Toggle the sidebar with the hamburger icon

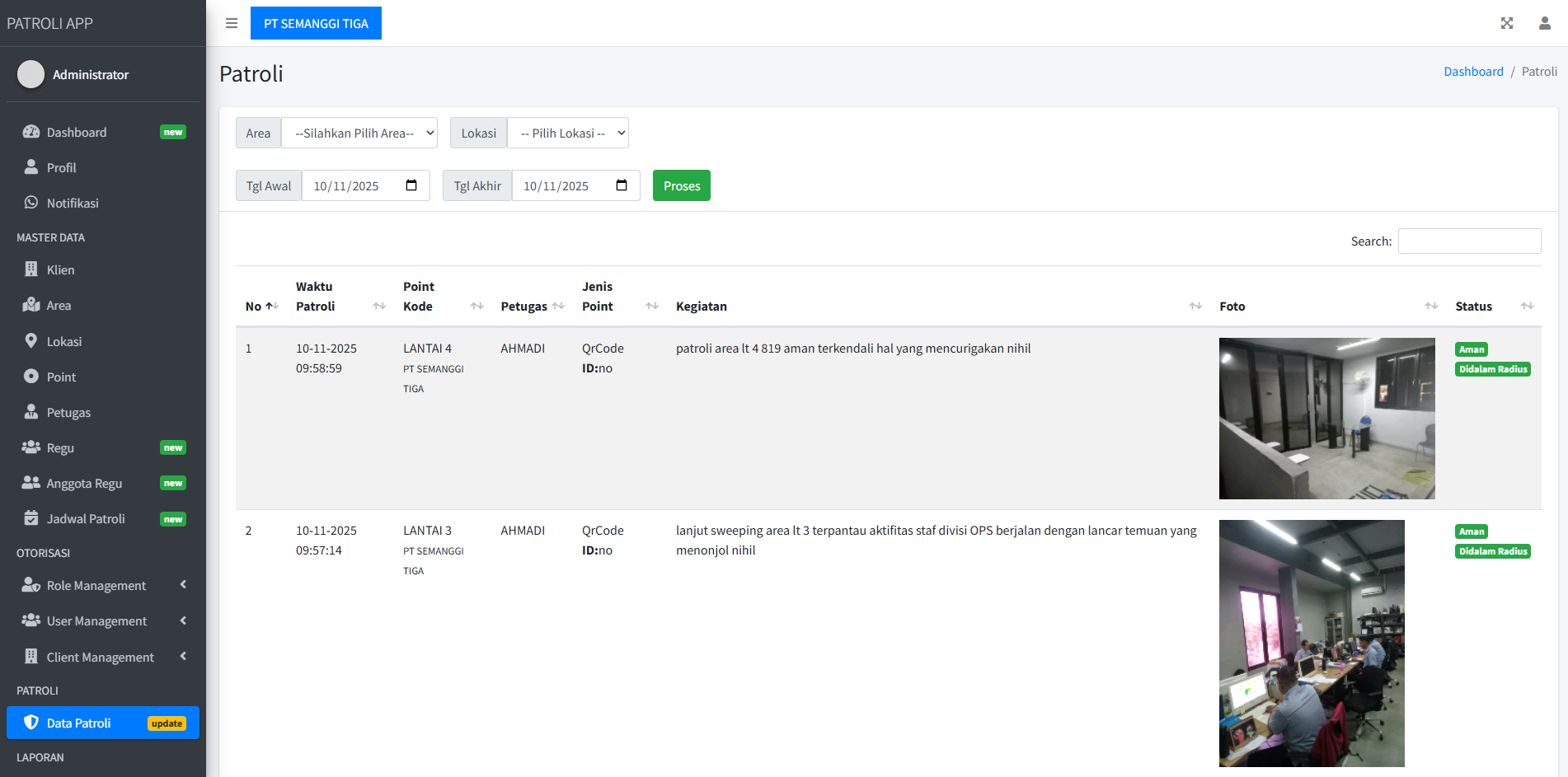click(x=232, y=23)
